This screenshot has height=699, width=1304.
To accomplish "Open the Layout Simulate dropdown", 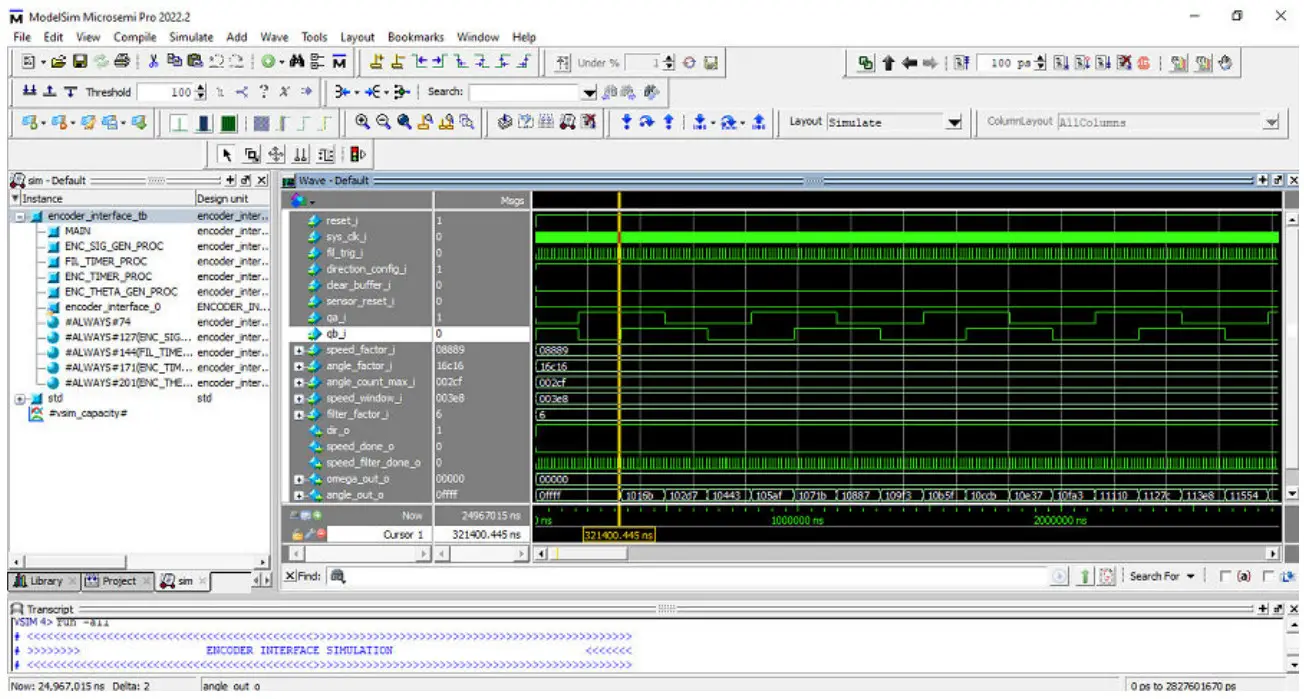I will 953,122.
